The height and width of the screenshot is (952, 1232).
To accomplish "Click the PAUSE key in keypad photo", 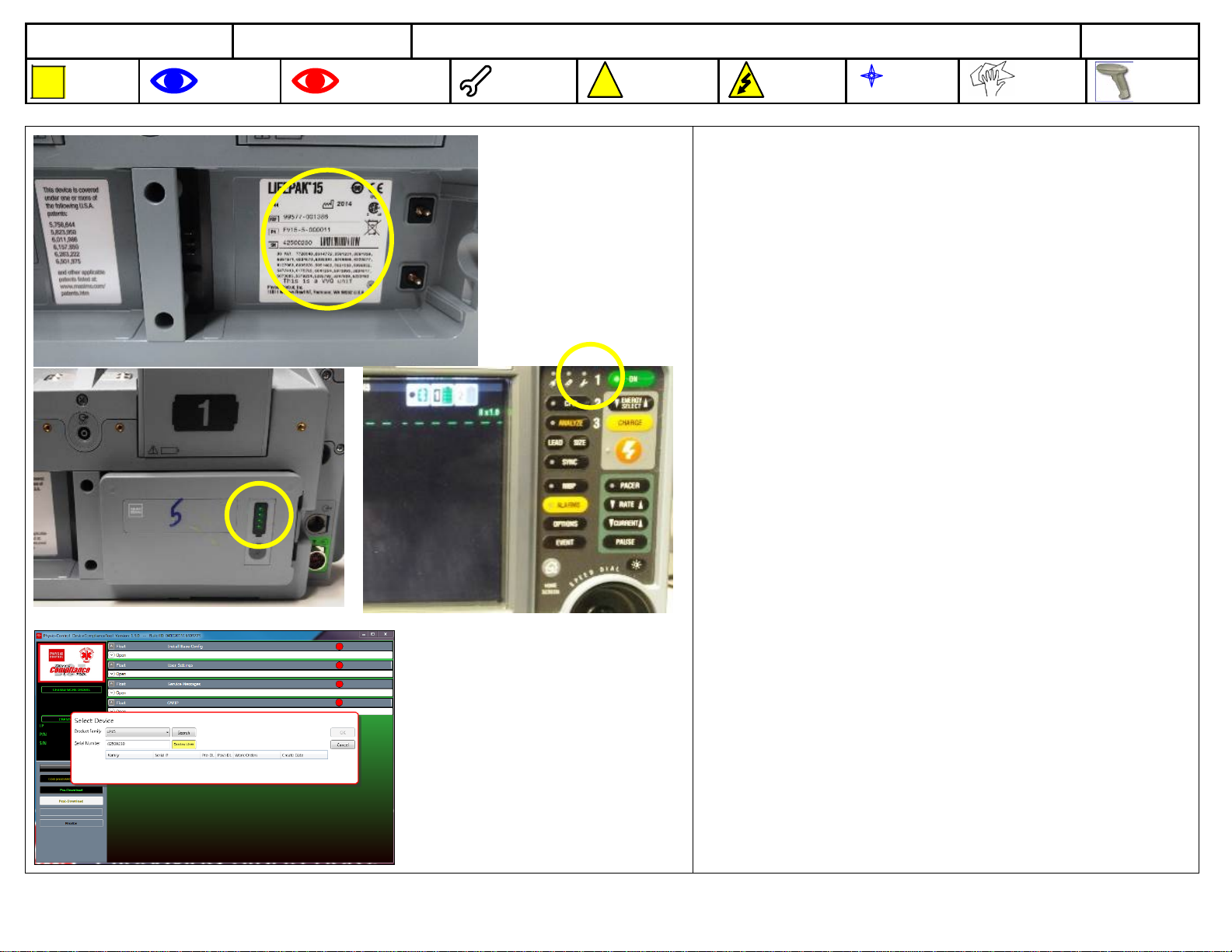I will coord(626,542).
